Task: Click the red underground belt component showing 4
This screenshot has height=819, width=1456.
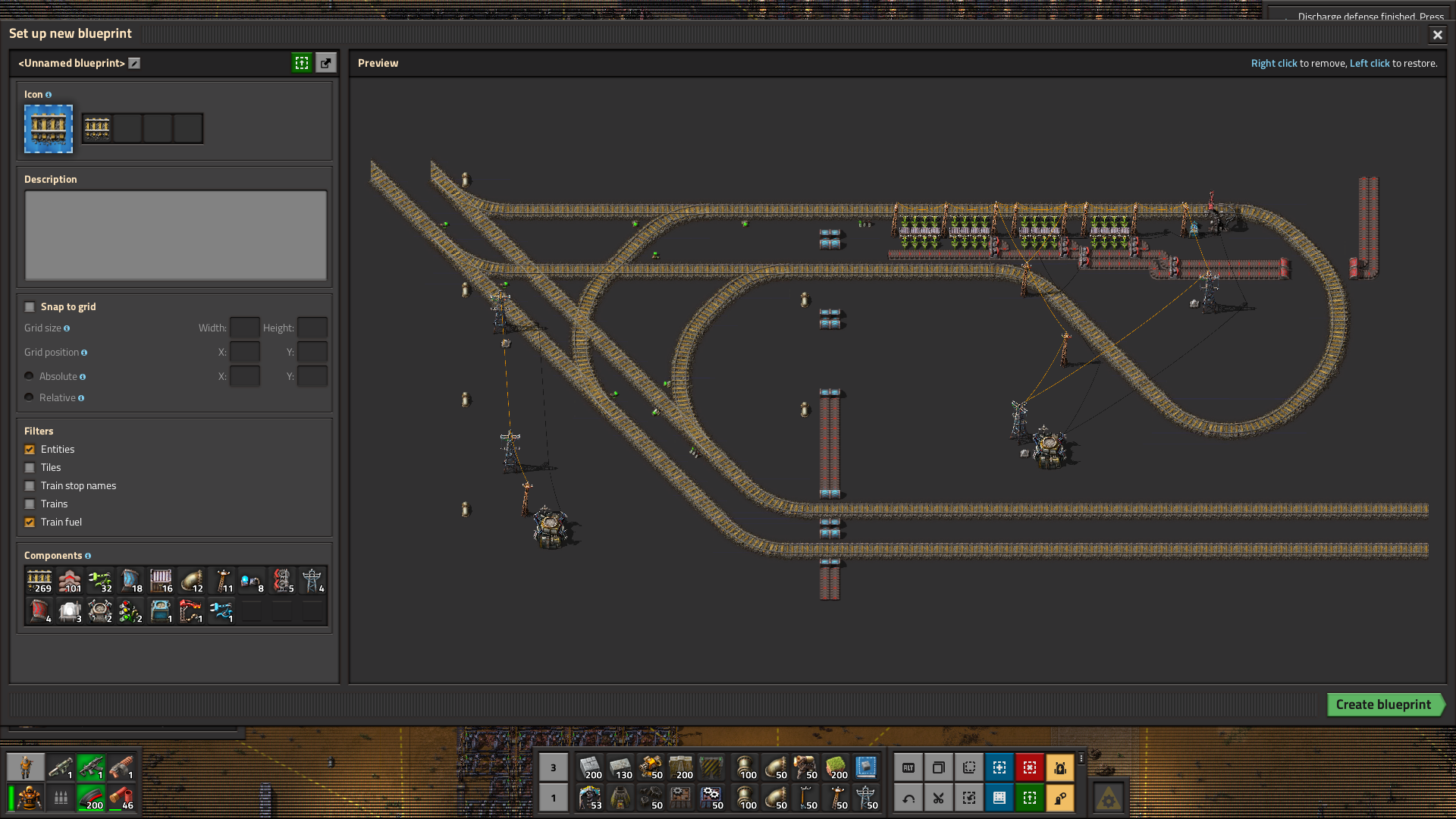Action: coord(39,611)
